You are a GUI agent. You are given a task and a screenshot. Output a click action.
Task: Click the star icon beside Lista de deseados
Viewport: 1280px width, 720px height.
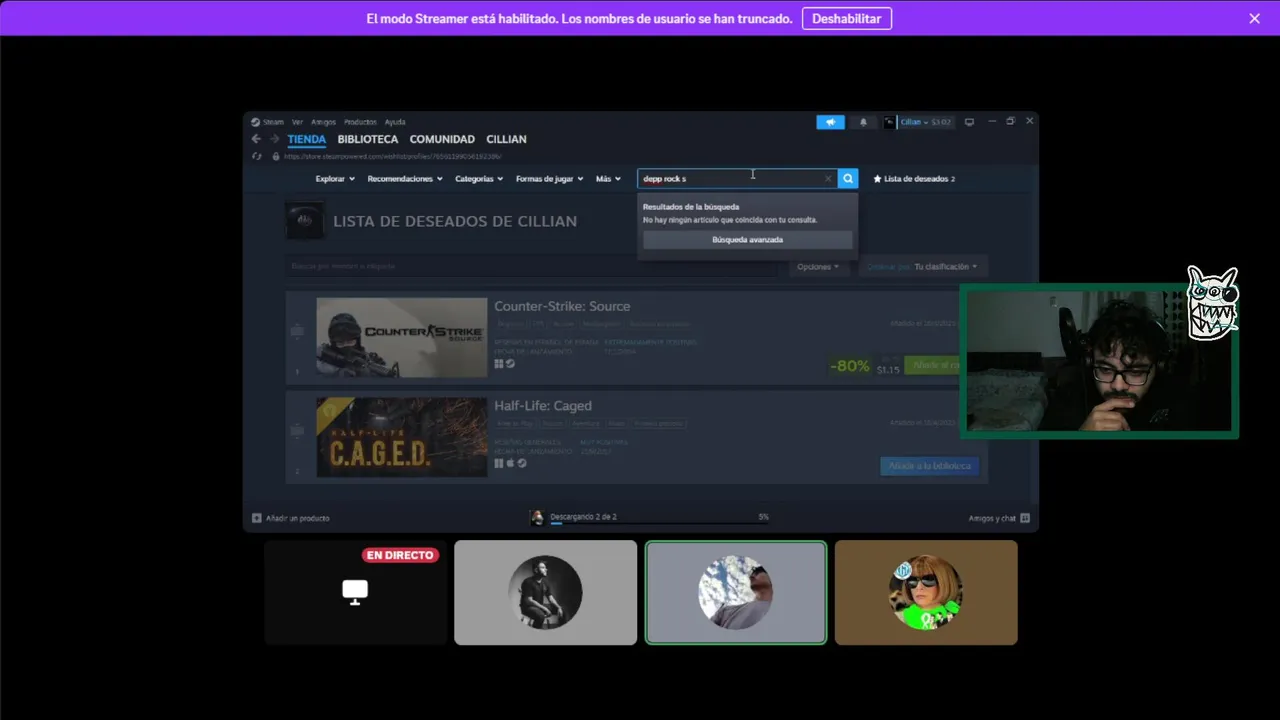[x=877, y=179]
